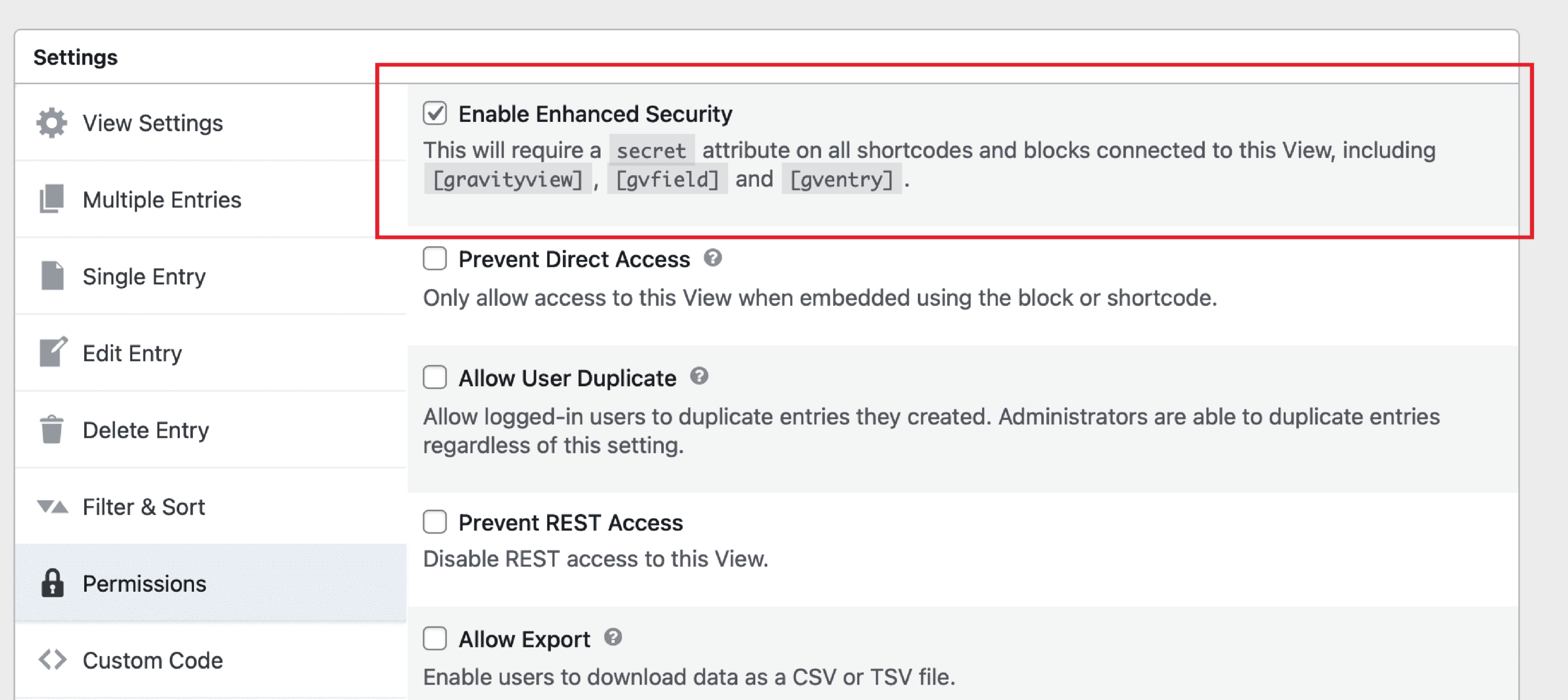Enable the Allow Export checkbox
1568x700 pixels.
[x=435, y=638]
